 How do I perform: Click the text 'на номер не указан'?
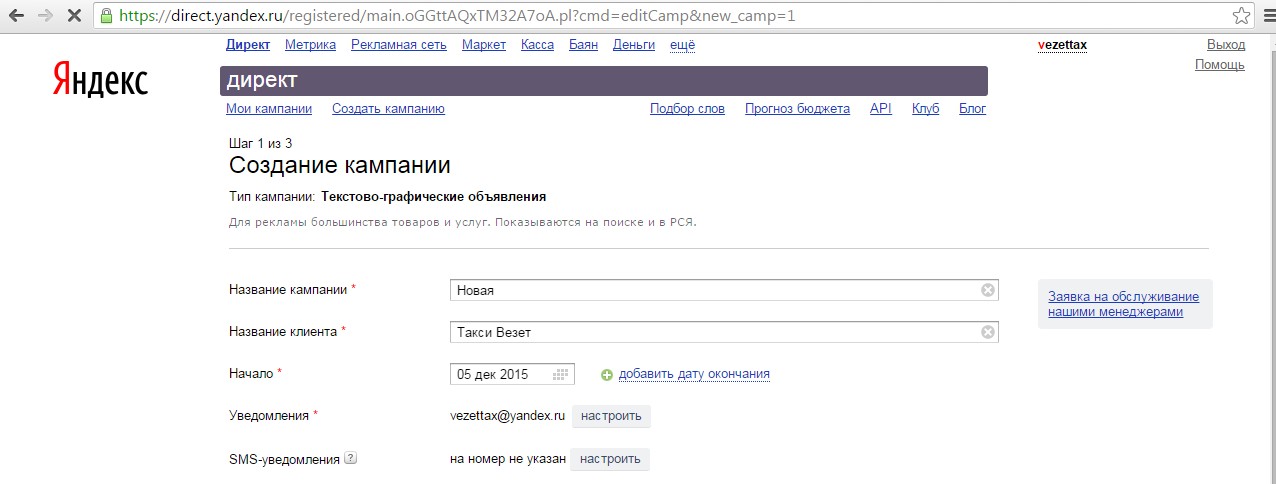[x=508, y=459]
